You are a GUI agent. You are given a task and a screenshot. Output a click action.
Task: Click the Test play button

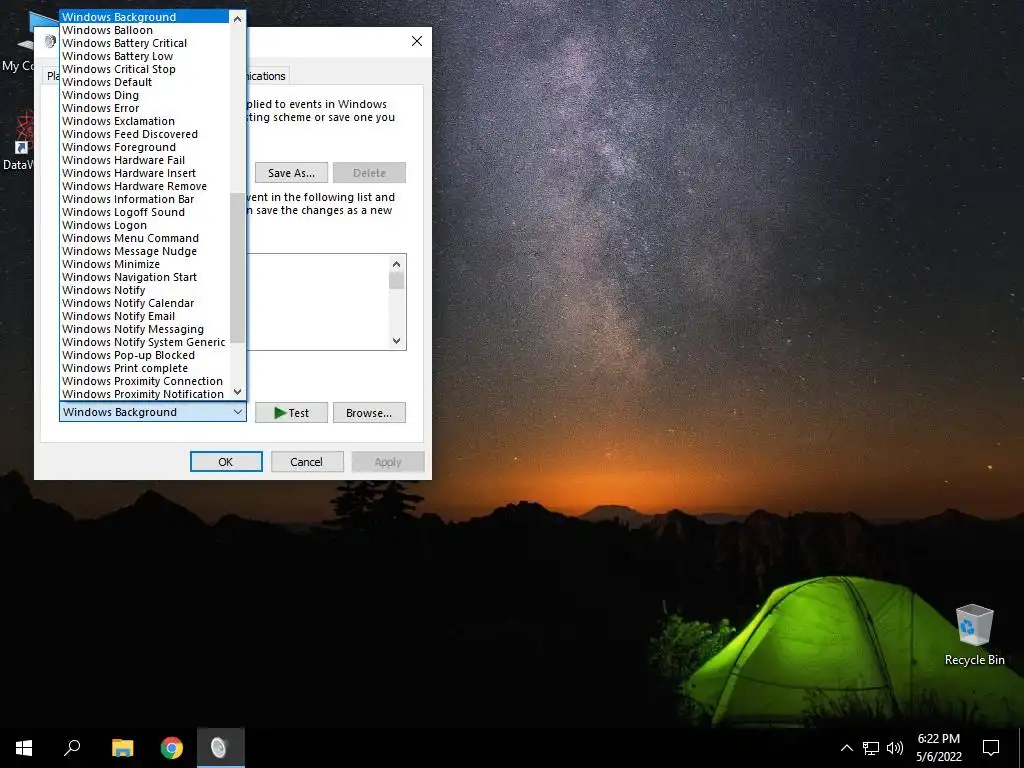pyautogui.click(x=291, y=413)
